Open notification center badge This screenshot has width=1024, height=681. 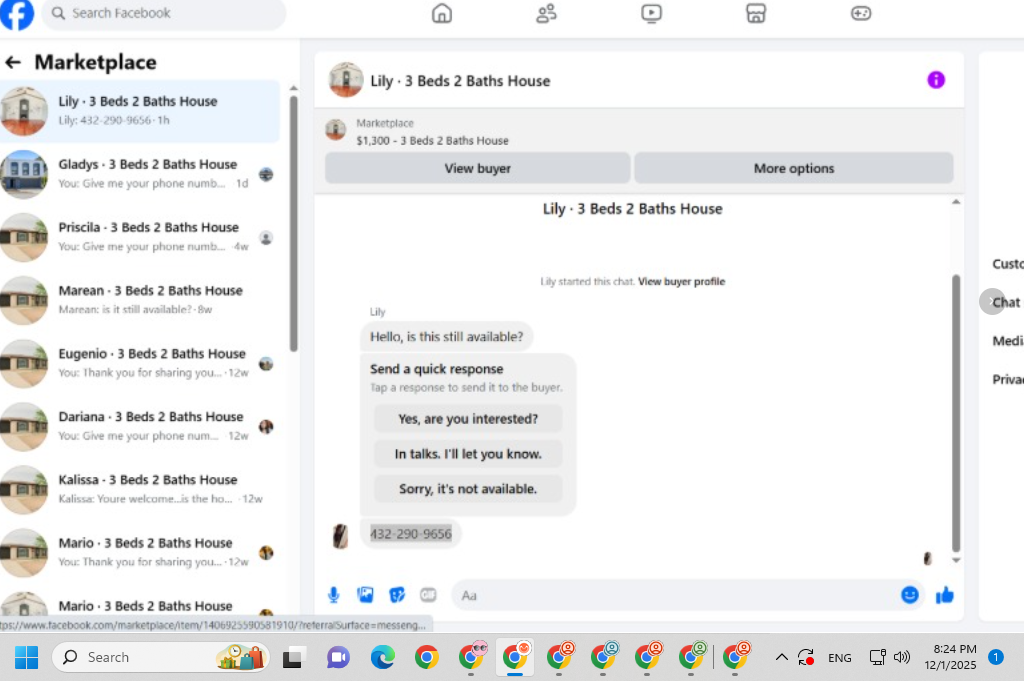pos(995,657)
